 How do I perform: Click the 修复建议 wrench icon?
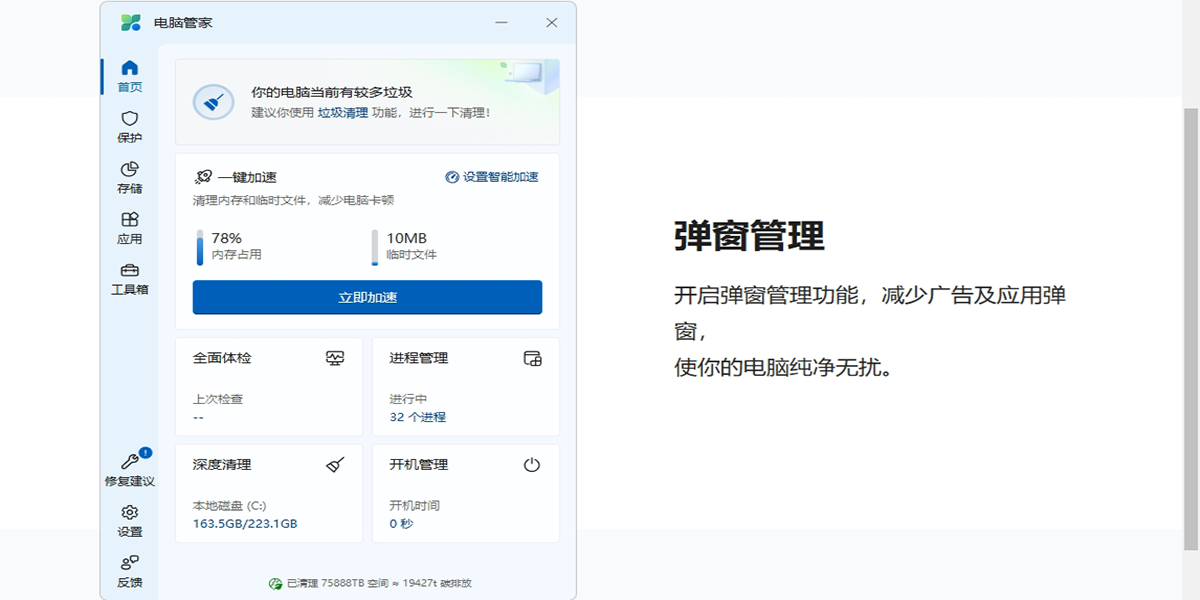[x=129, y=462]
